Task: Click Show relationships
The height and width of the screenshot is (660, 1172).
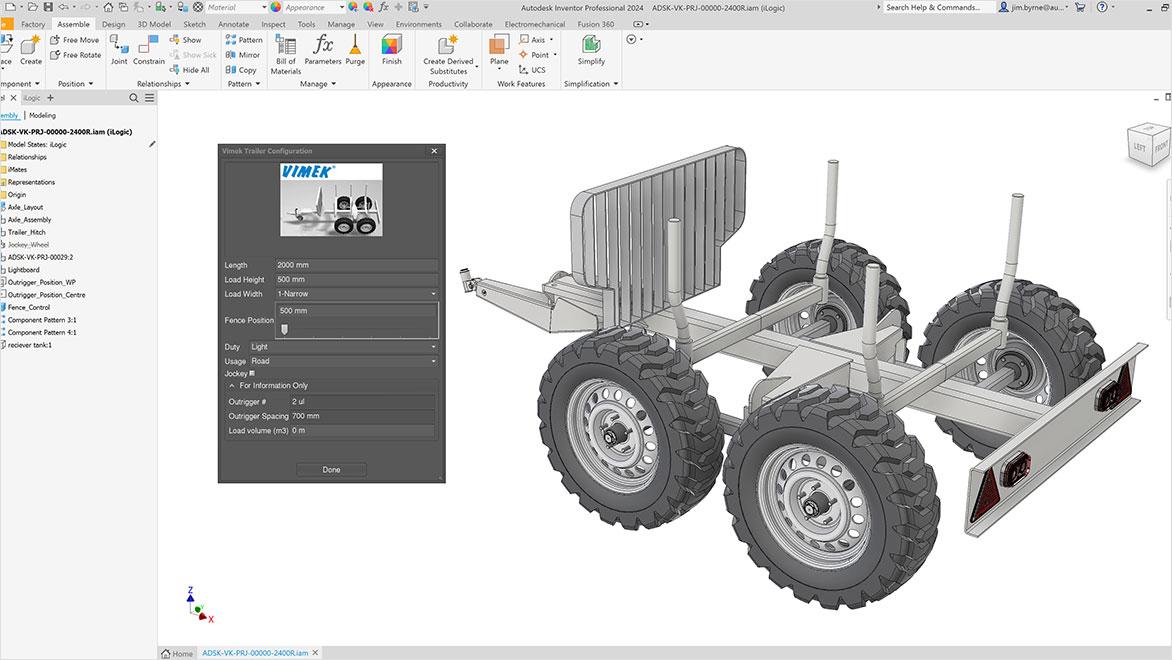Action: (x=185, y=40)
